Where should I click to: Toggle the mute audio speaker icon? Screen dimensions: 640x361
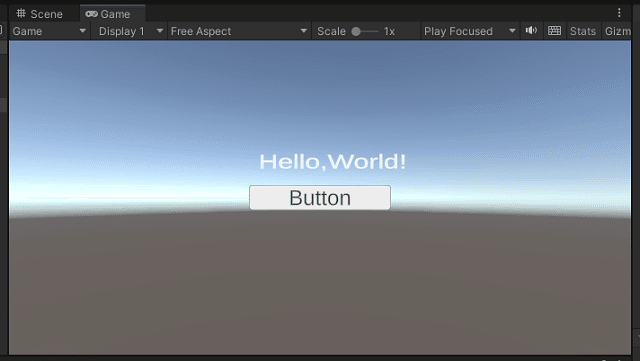531,31
